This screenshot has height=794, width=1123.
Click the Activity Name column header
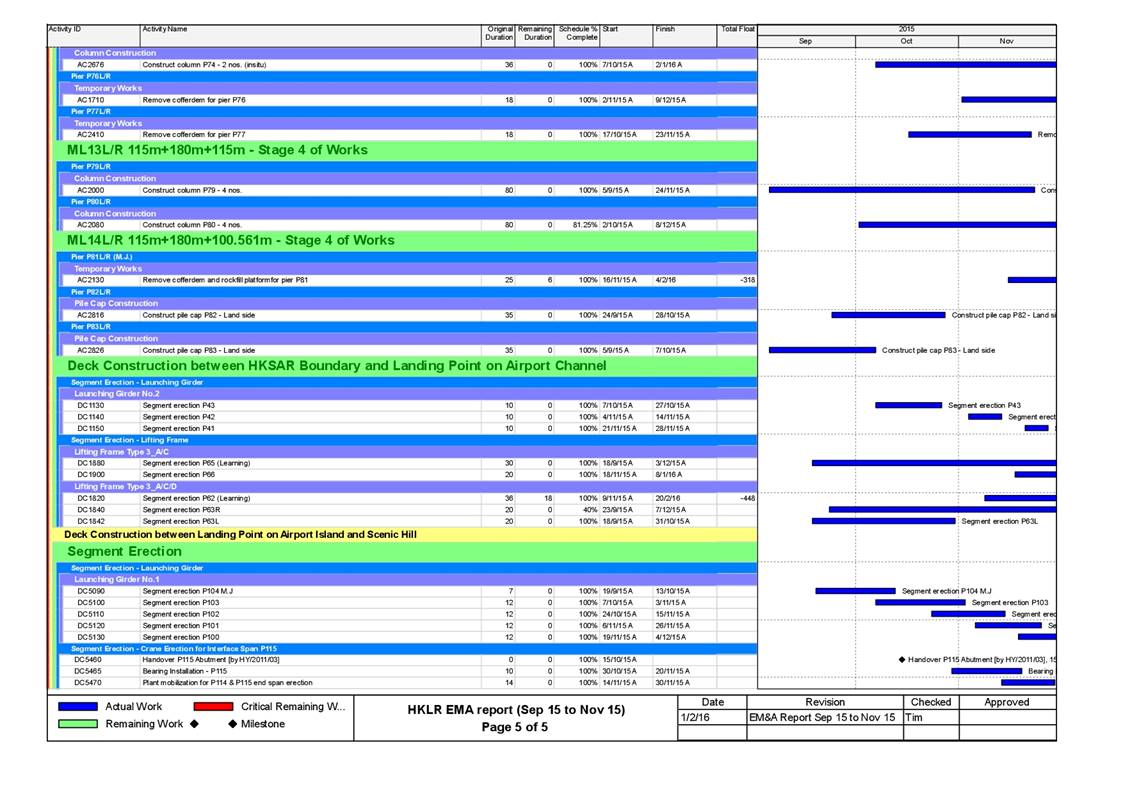310,36
